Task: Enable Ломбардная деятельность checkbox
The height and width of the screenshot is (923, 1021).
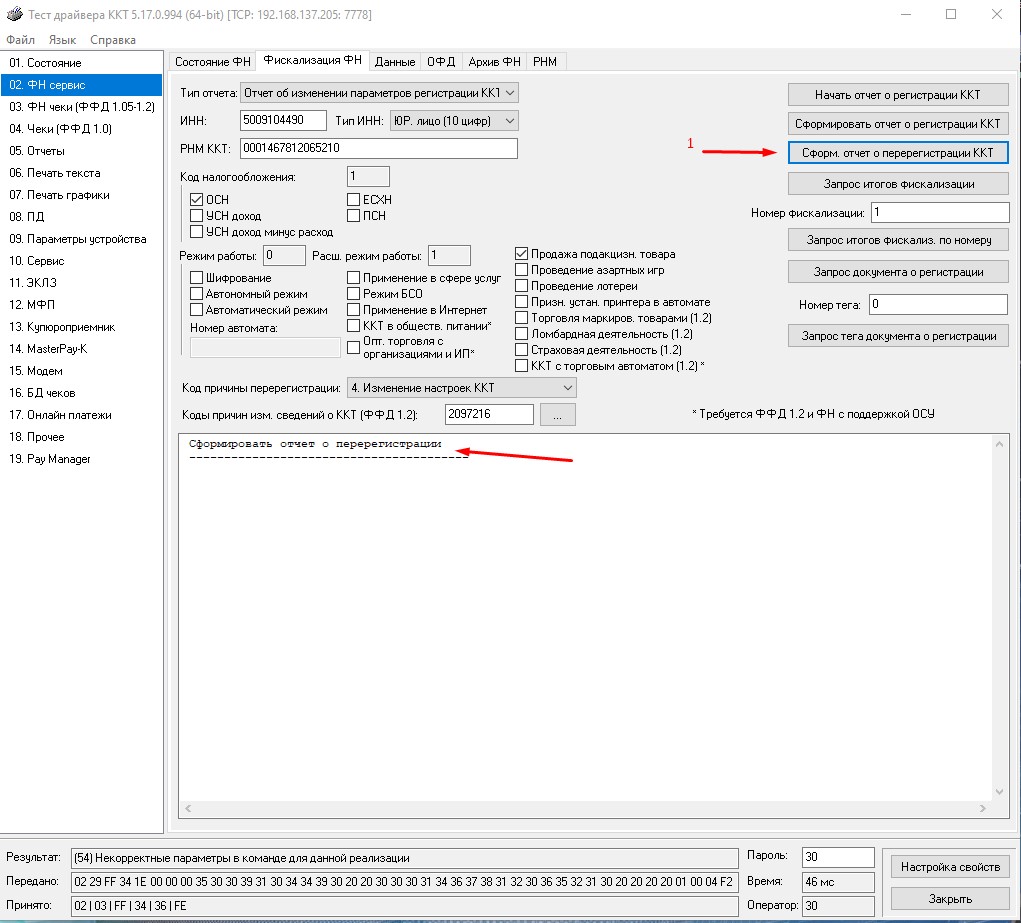Action: [x=522, y=334]
